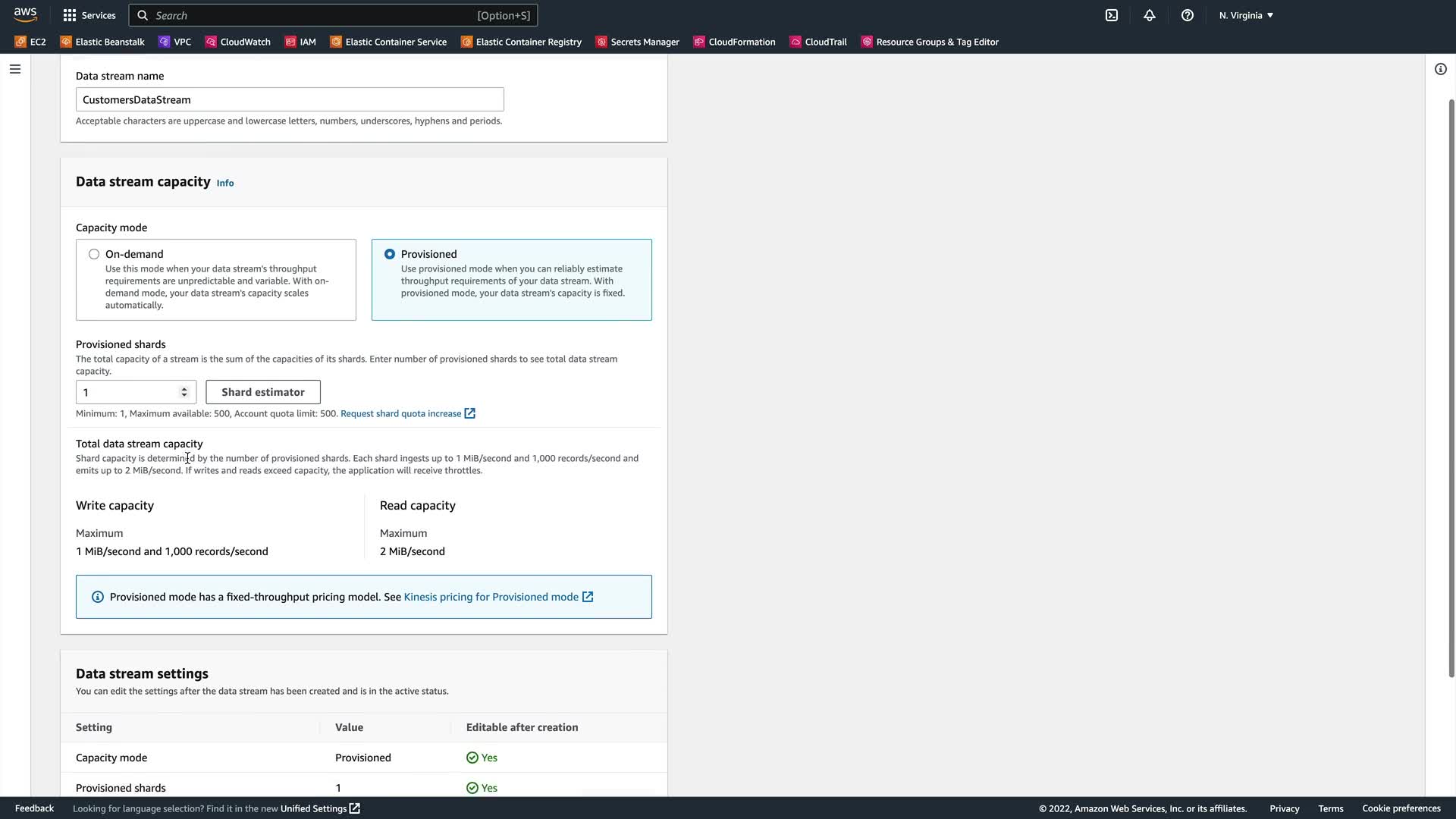Select the On-demand capacity mode
This screenshot has width=1456, height=819.
click(94, 254)
